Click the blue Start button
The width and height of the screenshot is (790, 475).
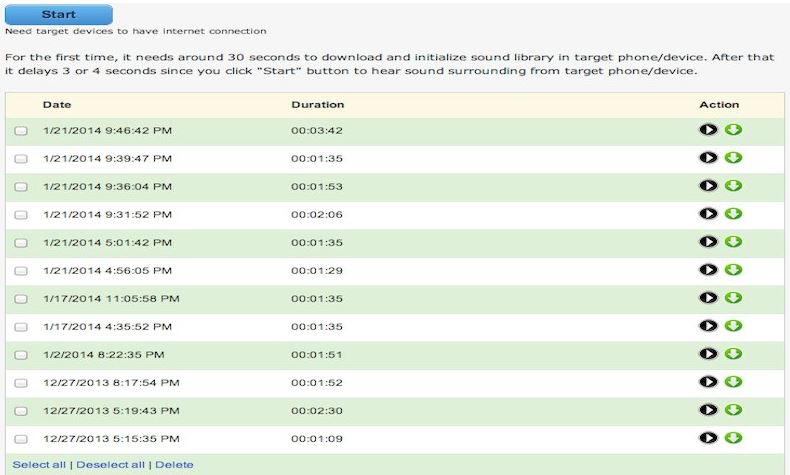58,15
